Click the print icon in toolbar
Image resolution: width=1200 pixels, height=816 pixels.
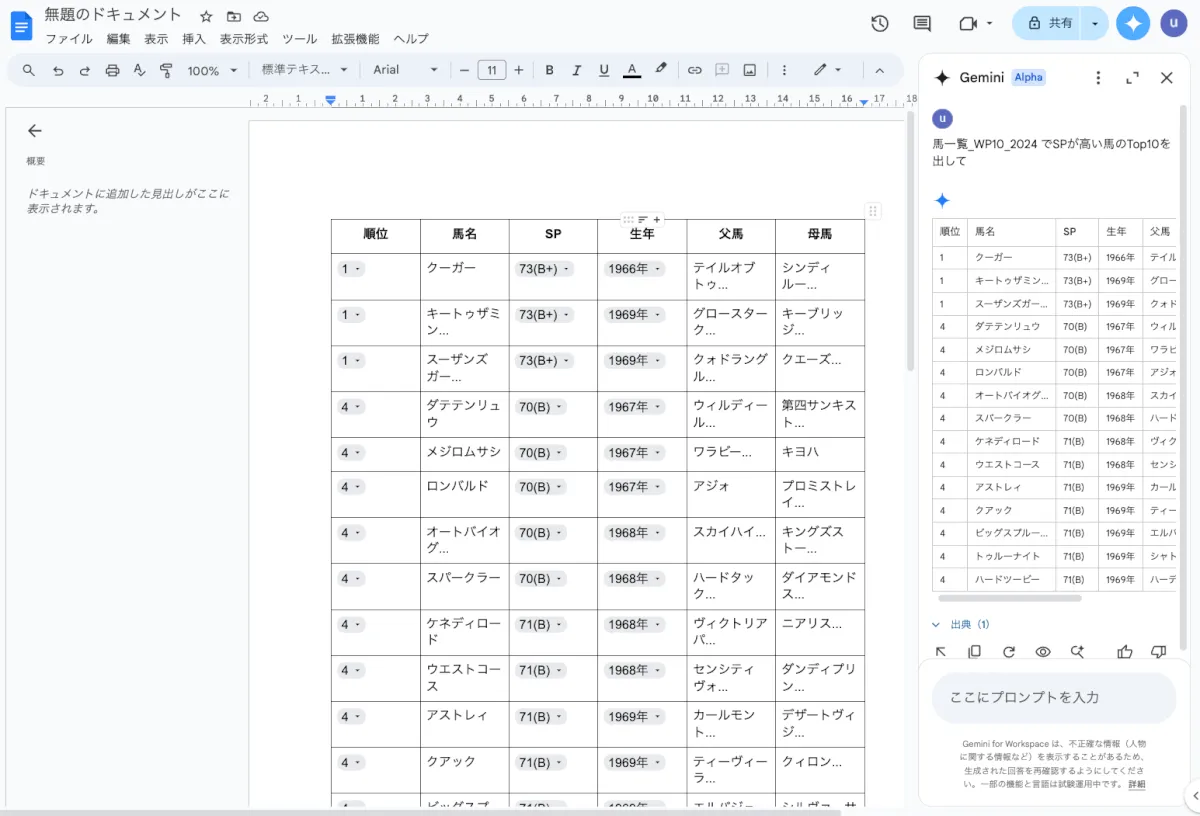click(x=112, y=70)
